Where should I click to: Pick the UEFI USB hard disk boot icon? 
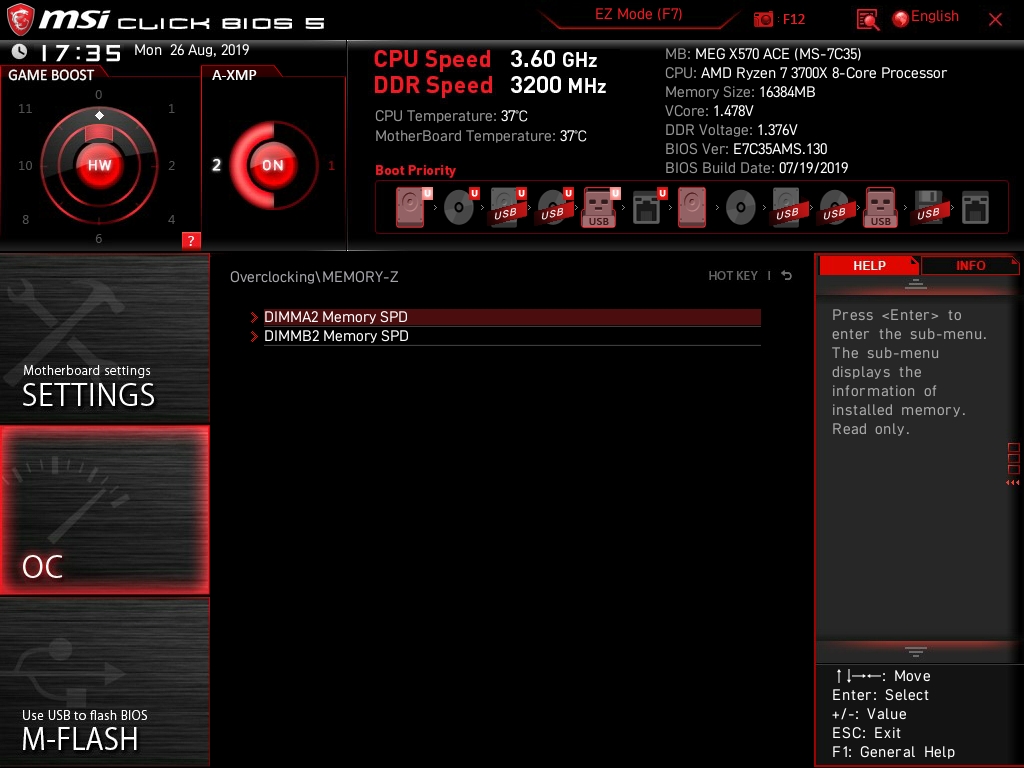point(507,207)
